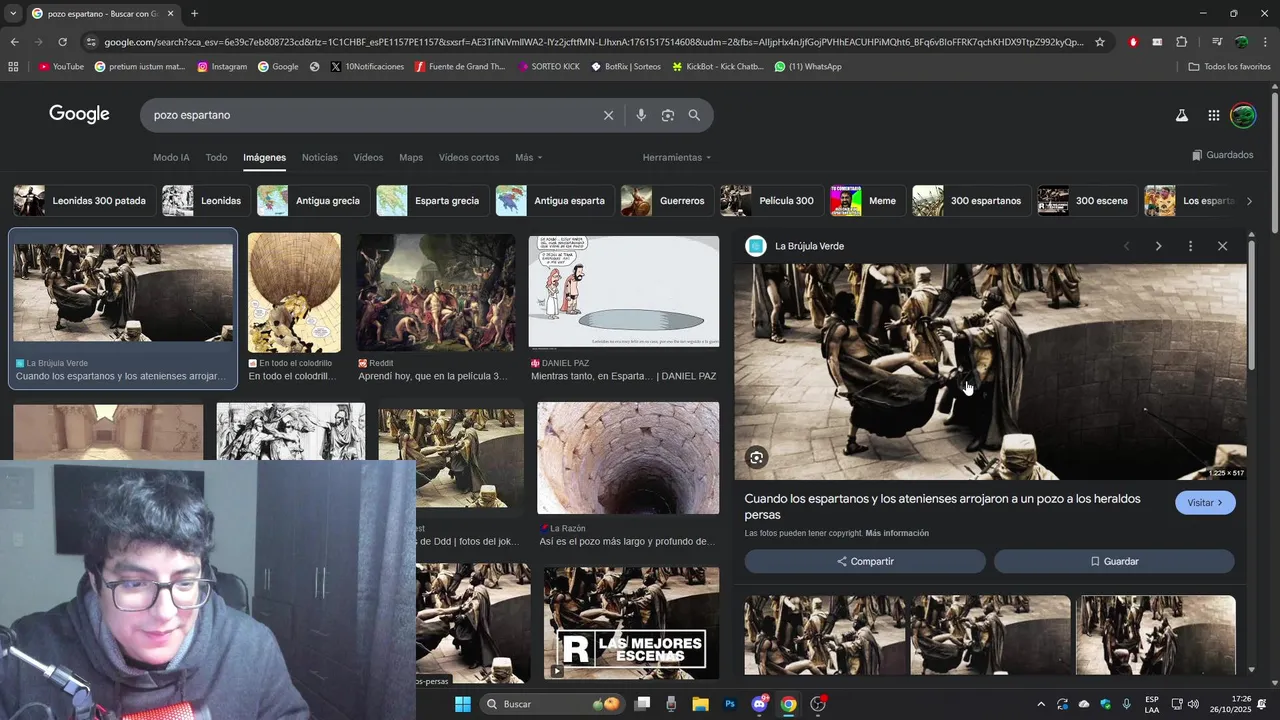This screenshot has height=720, width=1280.
Task: Click the Compartir button
Action: tap(865, 561)
